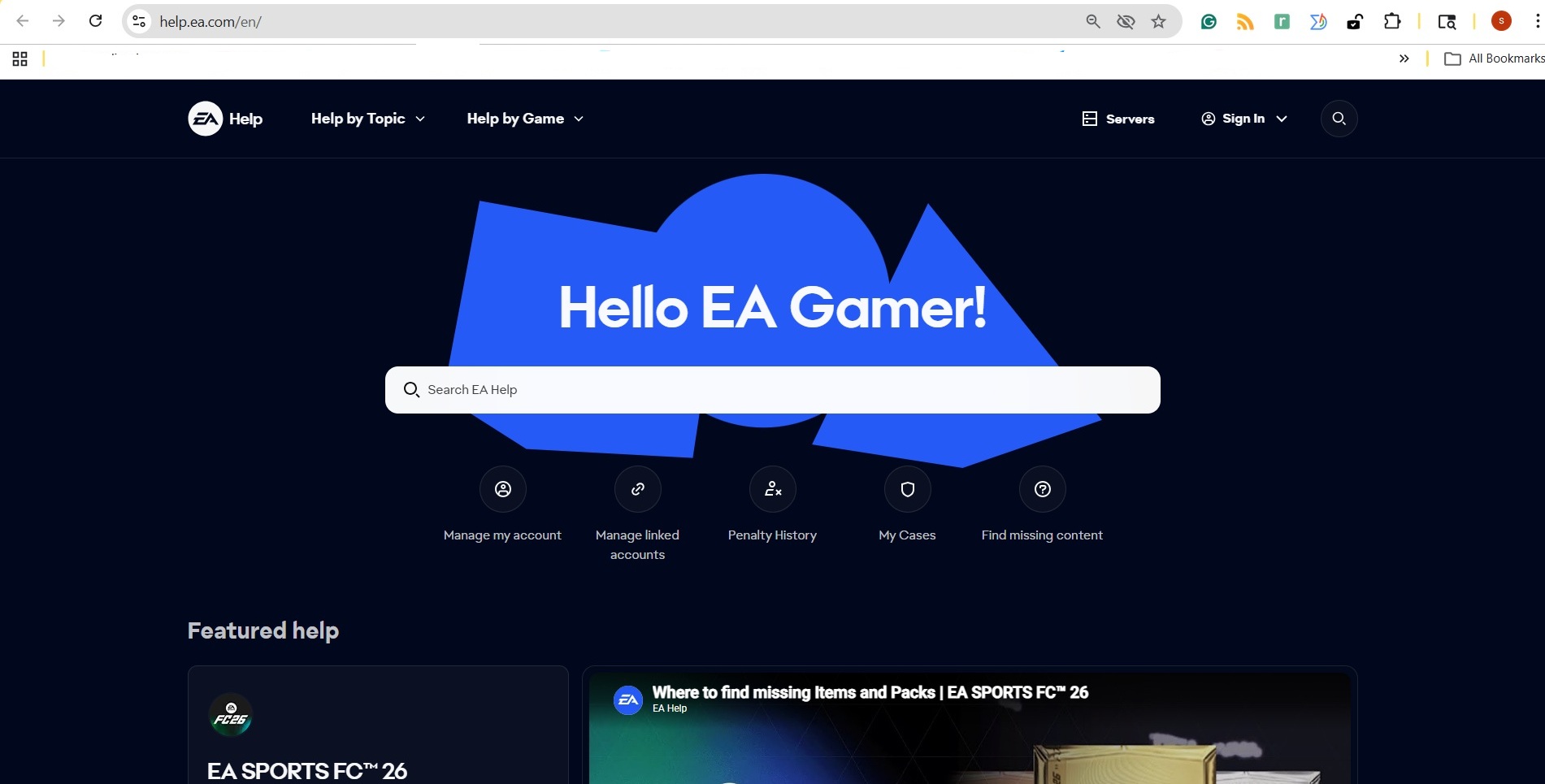
Task: Open the blue colorful extension icon
Action: coord(1318,22)
